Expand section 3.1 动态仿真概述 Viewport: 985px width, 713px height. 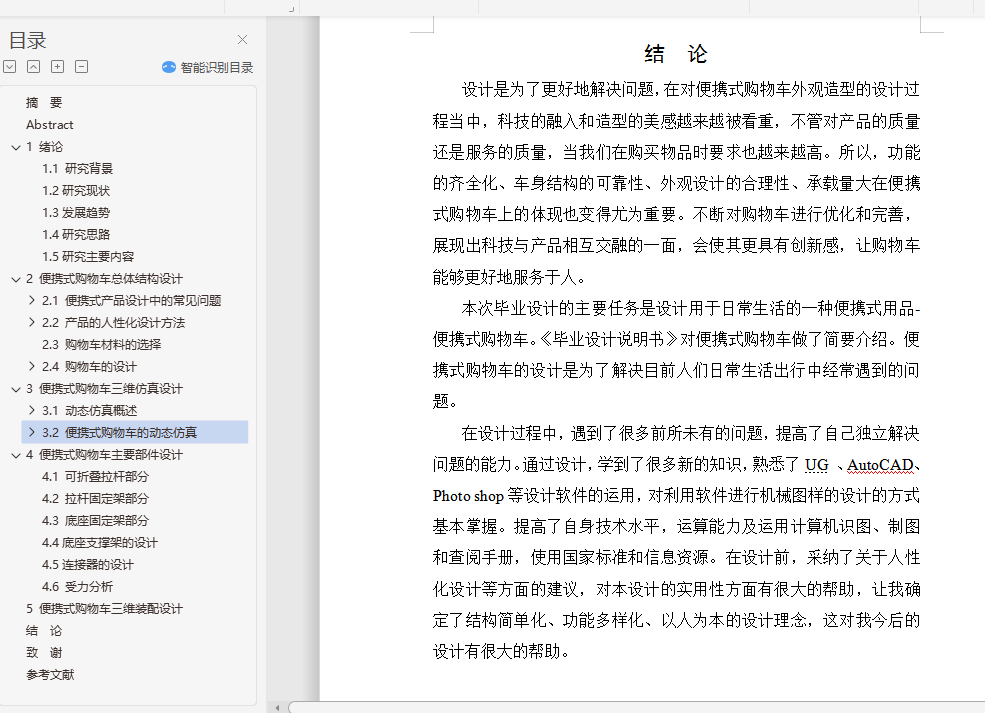pyautogui.click(x=31, y=410)
